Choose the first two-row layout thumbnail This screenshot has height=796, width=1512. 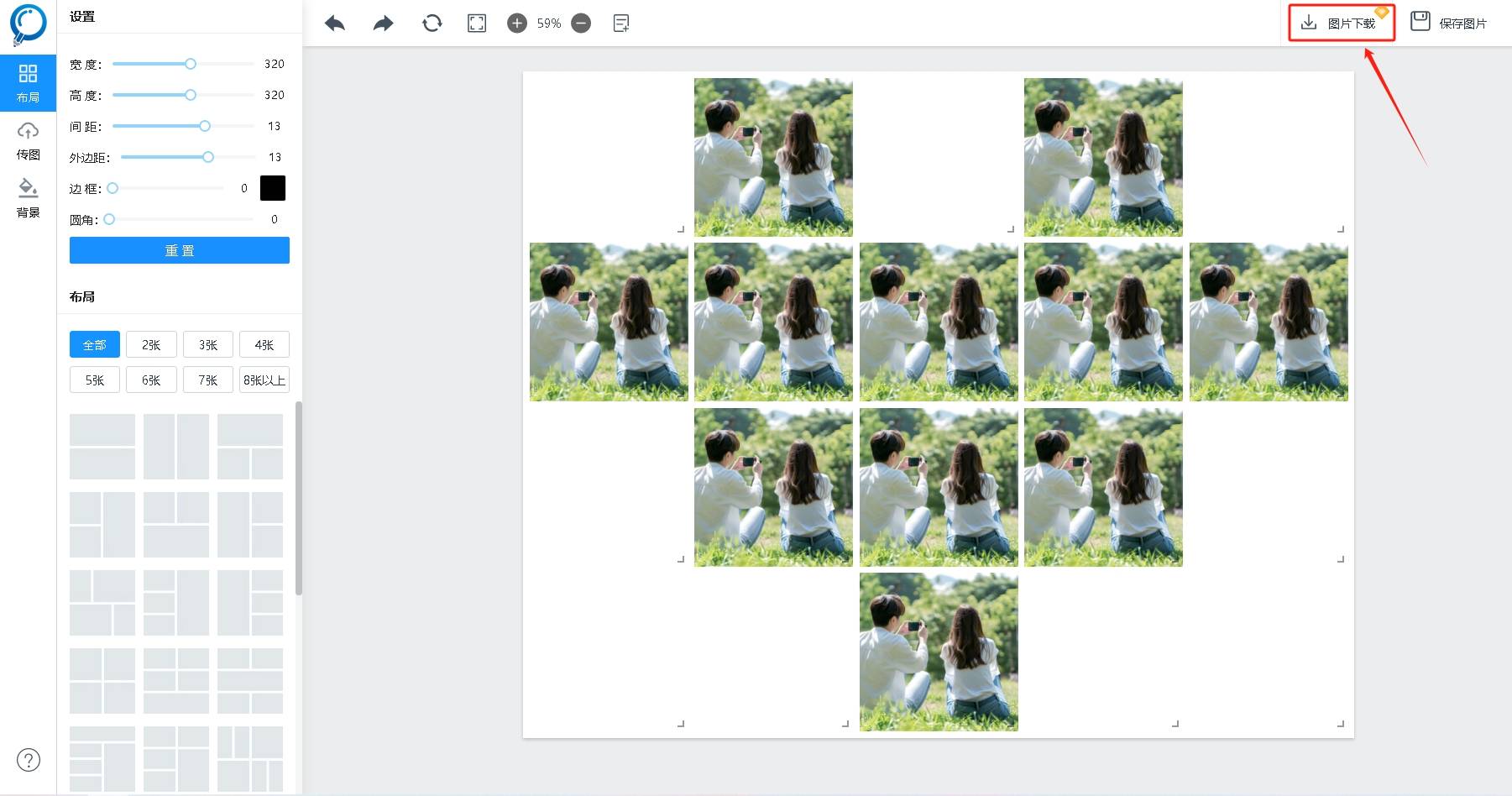point(102,447)
